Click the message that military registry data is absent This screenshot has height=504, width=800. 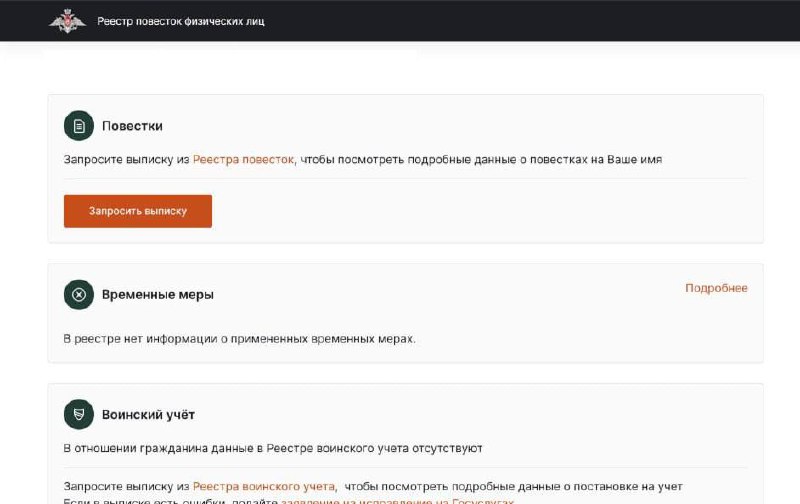pyautogui.click(x=272, y=448)
